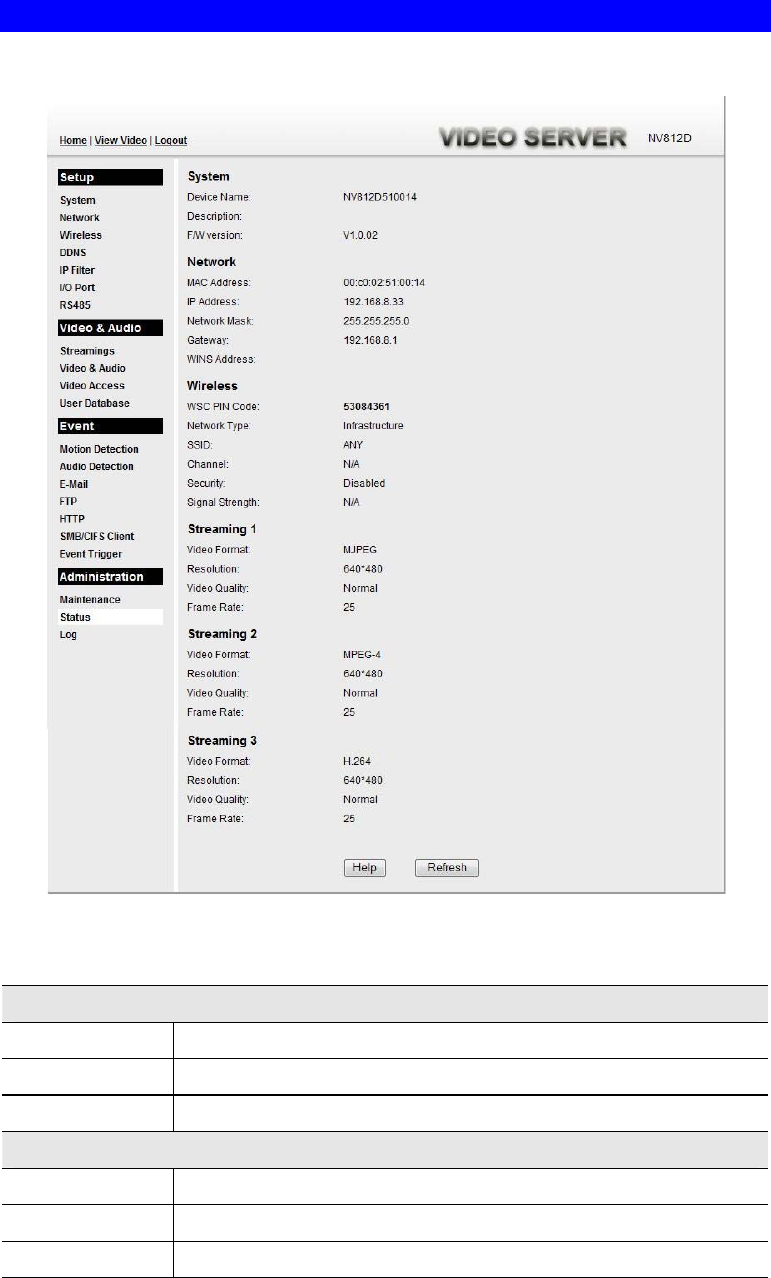Click the NV812D model label
The width and height of the screenshot is (771, 1278).
[x=672, y=139]
